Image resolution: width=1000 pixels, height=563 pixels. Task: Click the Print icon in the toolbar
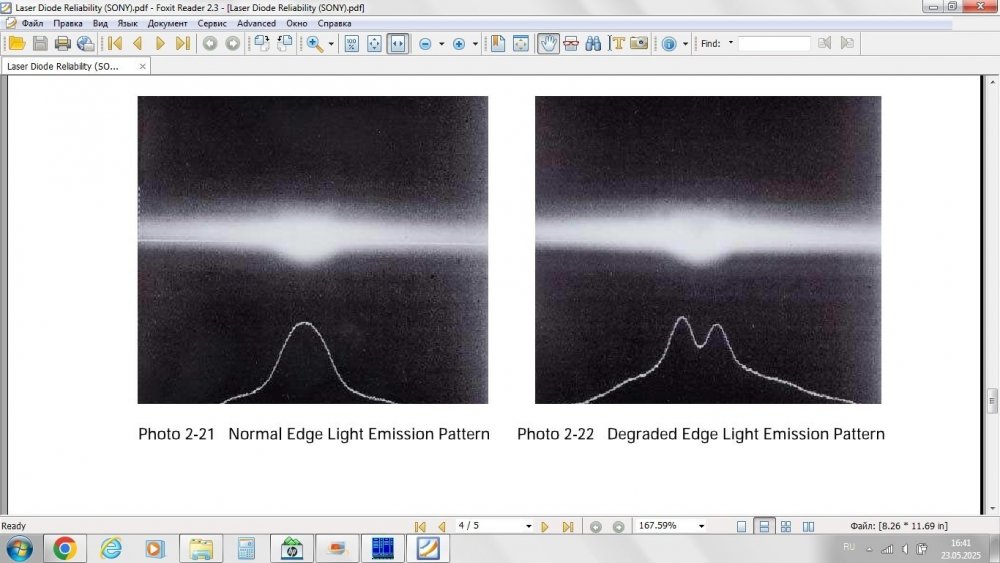63,44
